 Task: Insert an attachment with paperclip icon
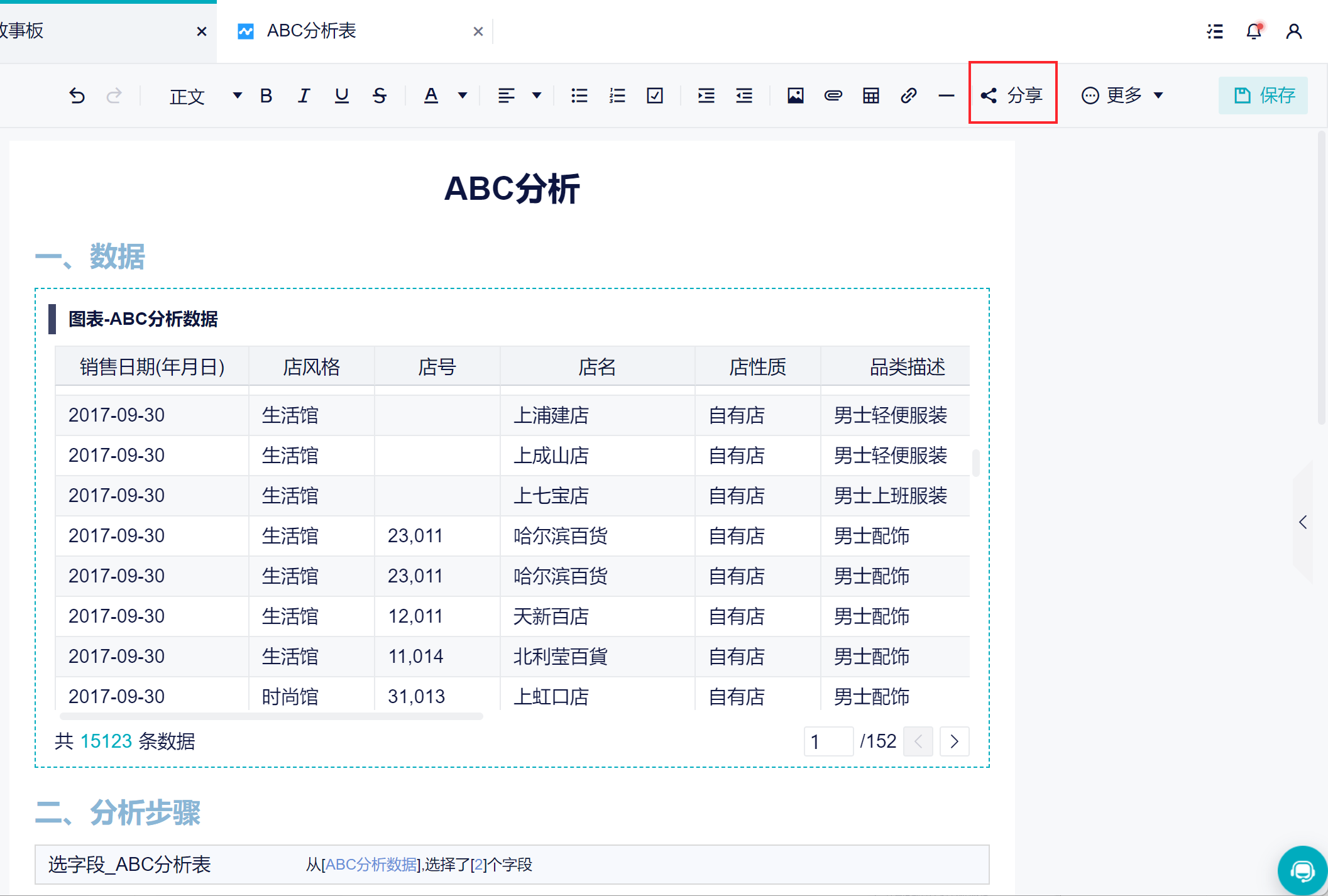coord(833,96)
